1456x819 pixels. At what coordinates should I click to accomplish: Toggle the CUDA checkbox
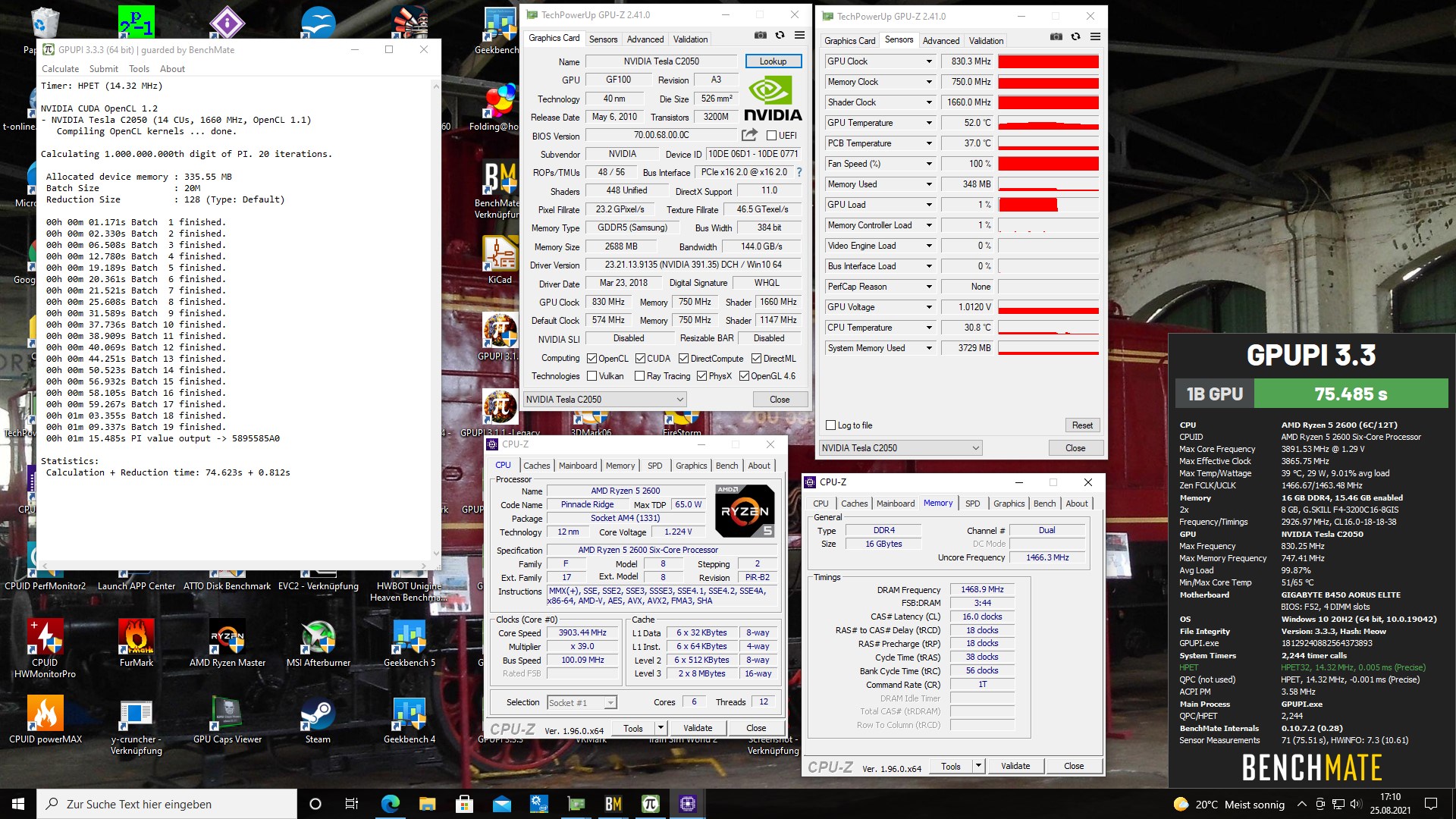point(640,359)
